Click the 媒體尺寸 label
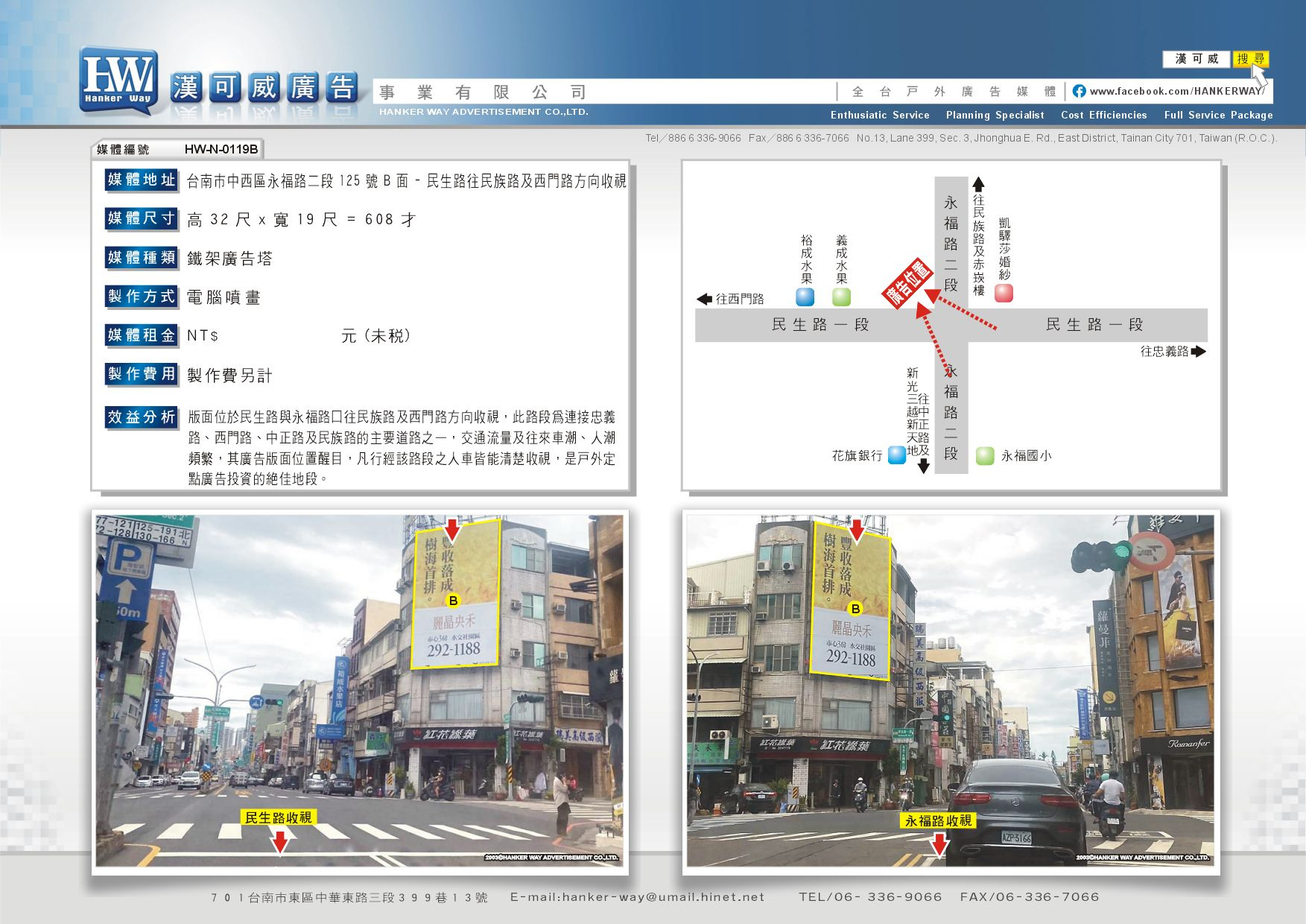The image size is (1306, 924). pyautogui.click(x=141, y=218)
